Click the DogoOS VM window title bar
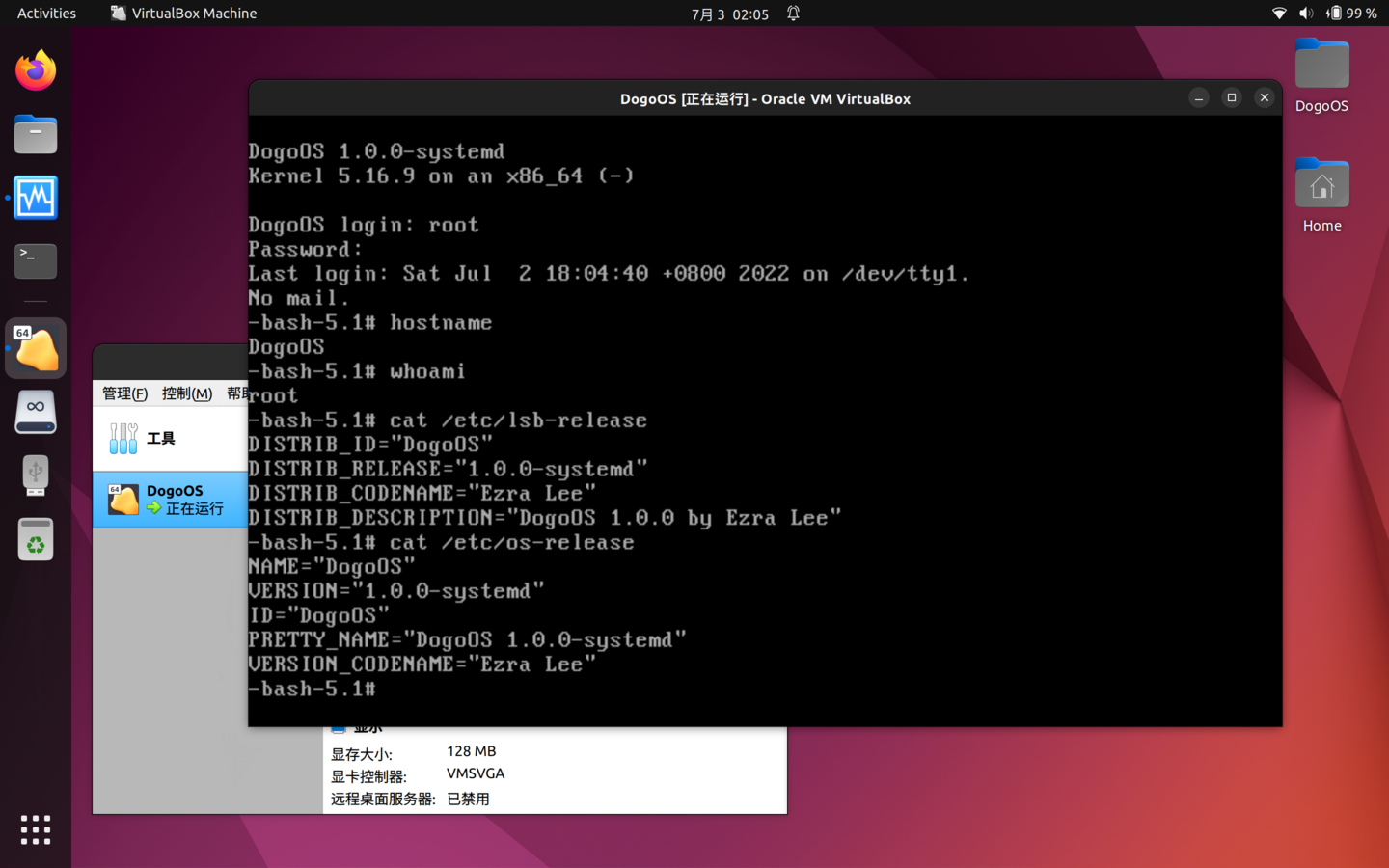 (x=765, y=98)
